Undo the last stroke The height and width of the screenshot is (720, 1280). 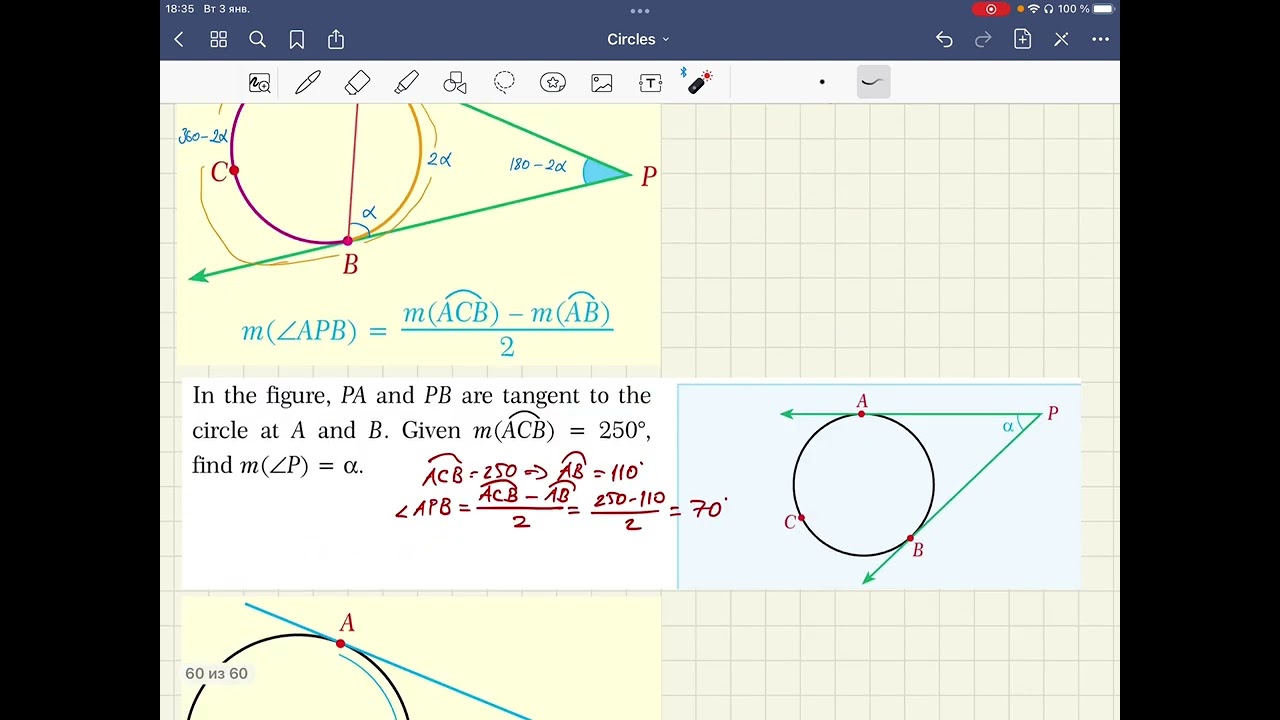(x=944, y=39)
